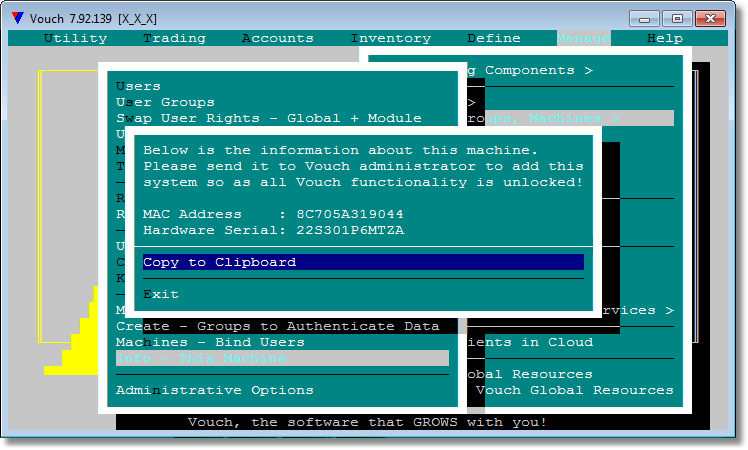Image resolution: width=748 pixels, height=450 pixels.
Task: Open the Accounts menu
Action: 278,38
